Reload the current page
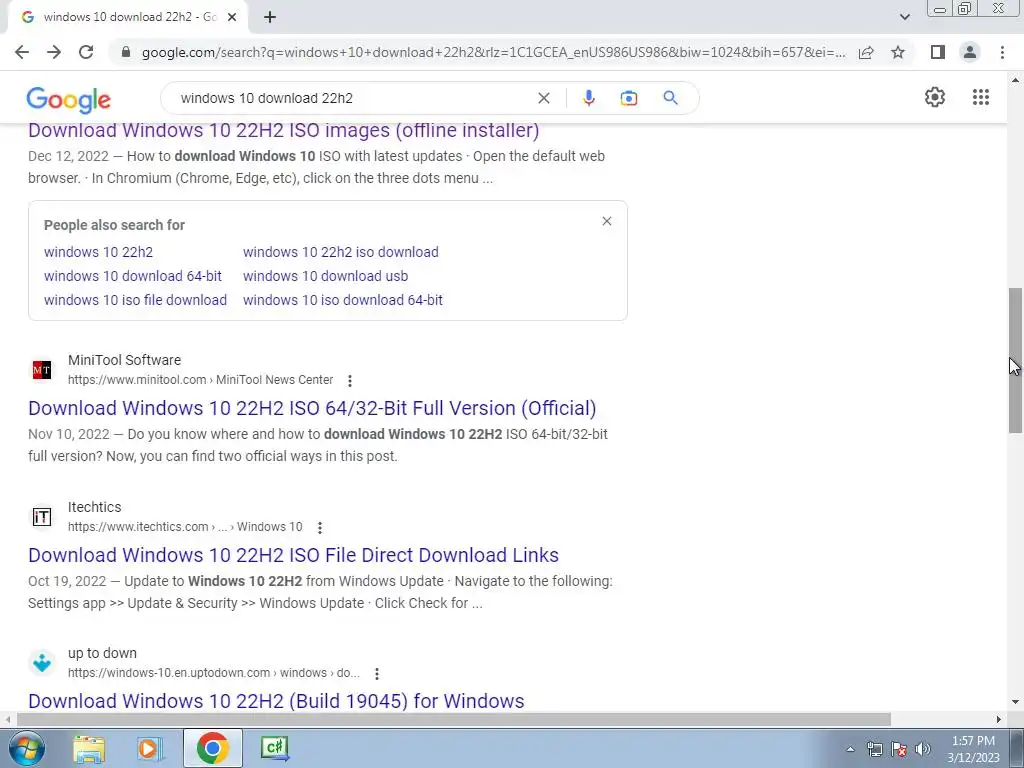The width and height of the screenshot is (1024, 768). (x=86, y=52)
